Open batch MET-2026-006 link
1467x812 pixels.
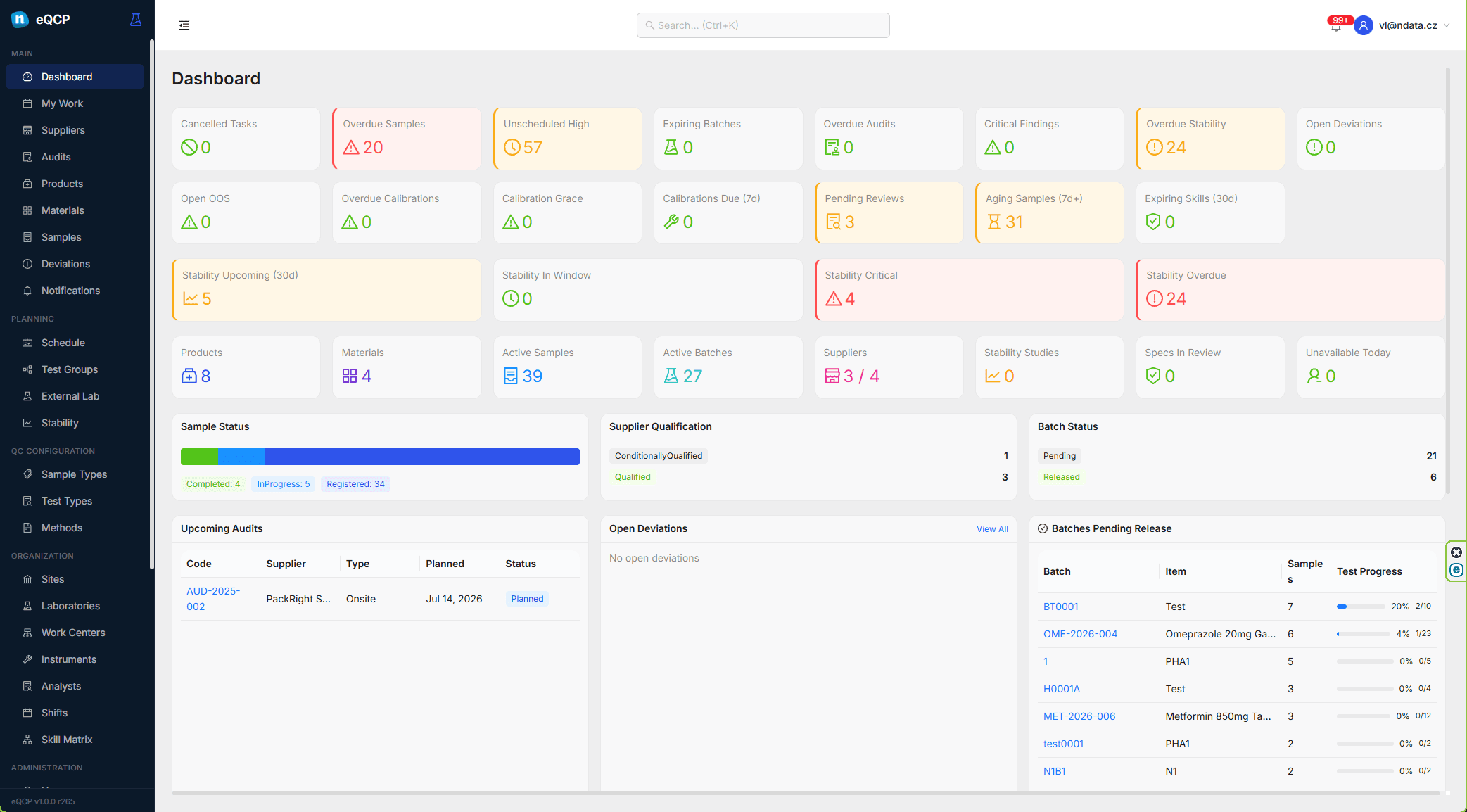tap(1079, 716)
